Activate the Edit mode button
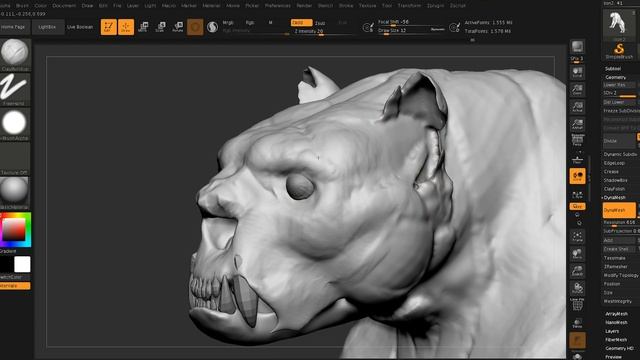640x360 pixels. click(x=109, y=27)
